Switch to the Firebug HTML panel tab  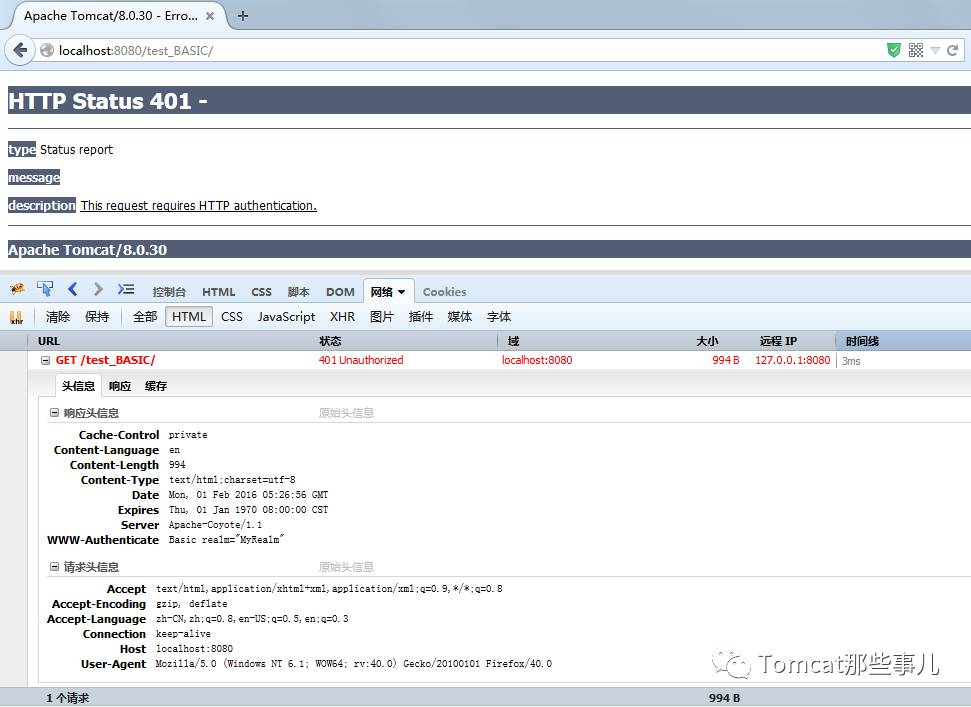219,292
